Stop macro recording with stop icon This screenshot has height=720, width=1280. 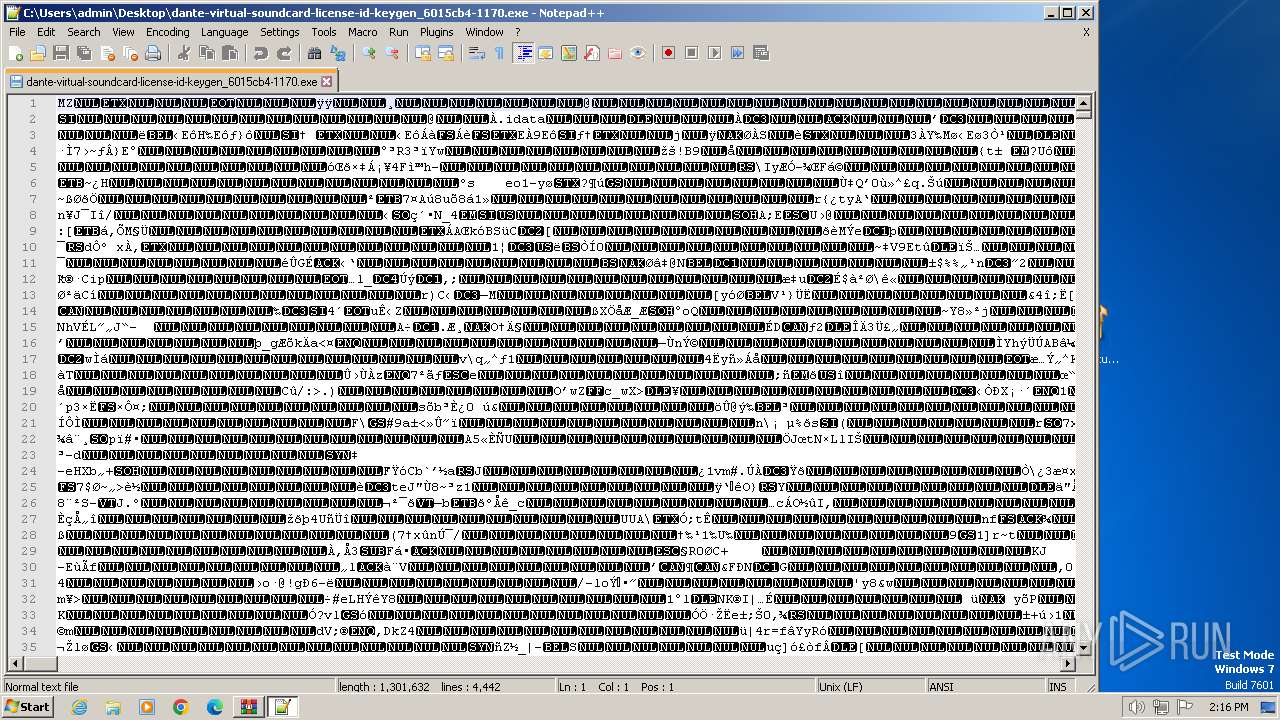coord(691,53)
